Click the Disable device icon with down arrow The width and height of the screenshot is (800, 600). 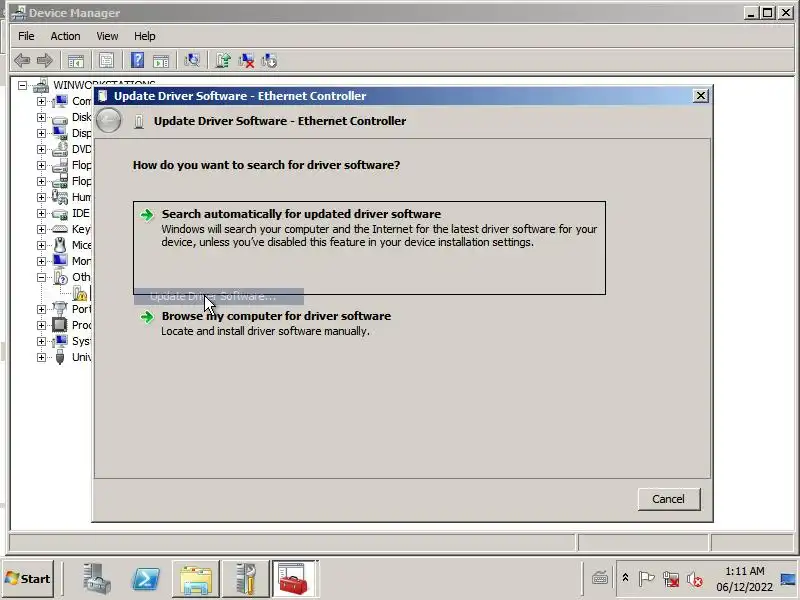tap(269, 61)
